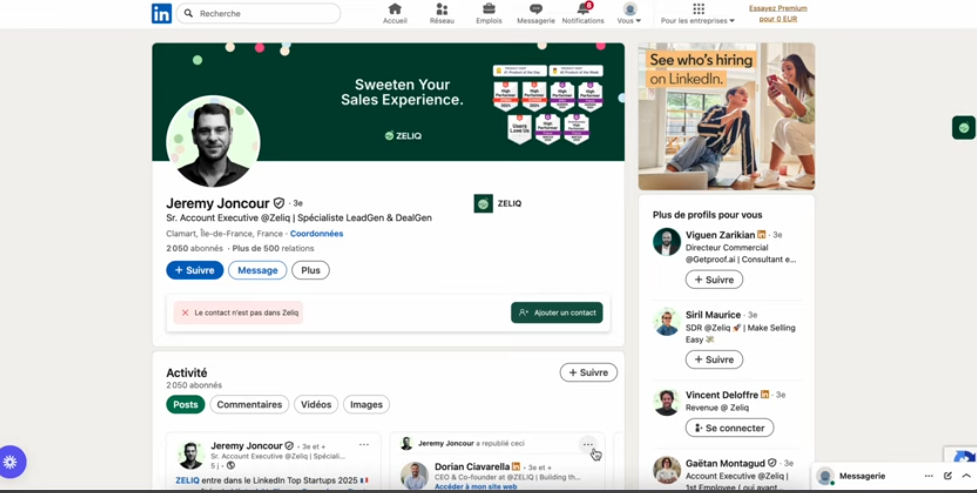977x493 pixels.
Task: Open the Plus options button
Action: coord(310,270)
